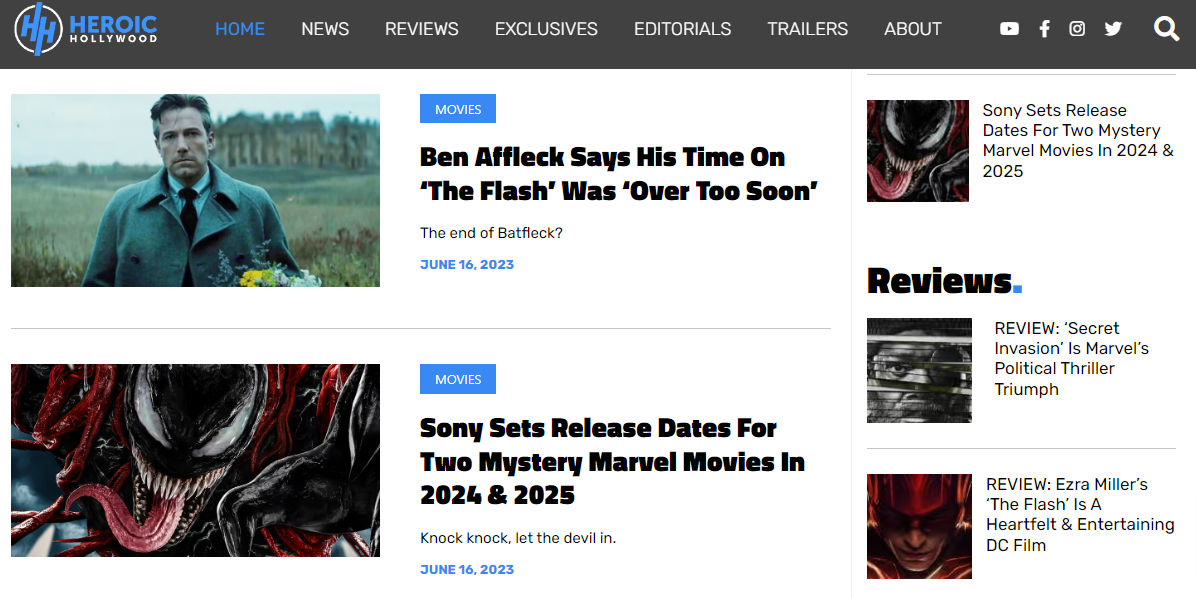1196x598 pixels.
Task: Open the About menu item
Action: point(913,29)
